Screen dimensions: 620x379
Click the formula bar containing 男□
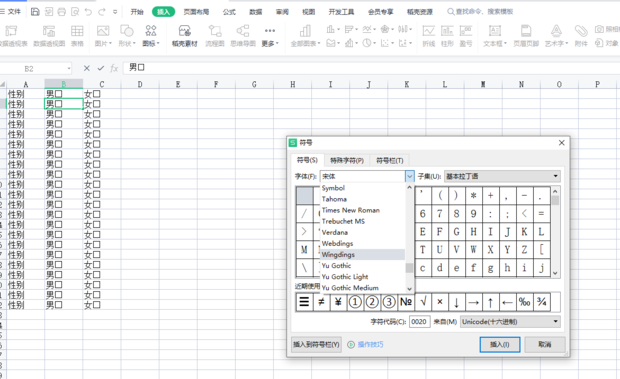click(371, 68)
